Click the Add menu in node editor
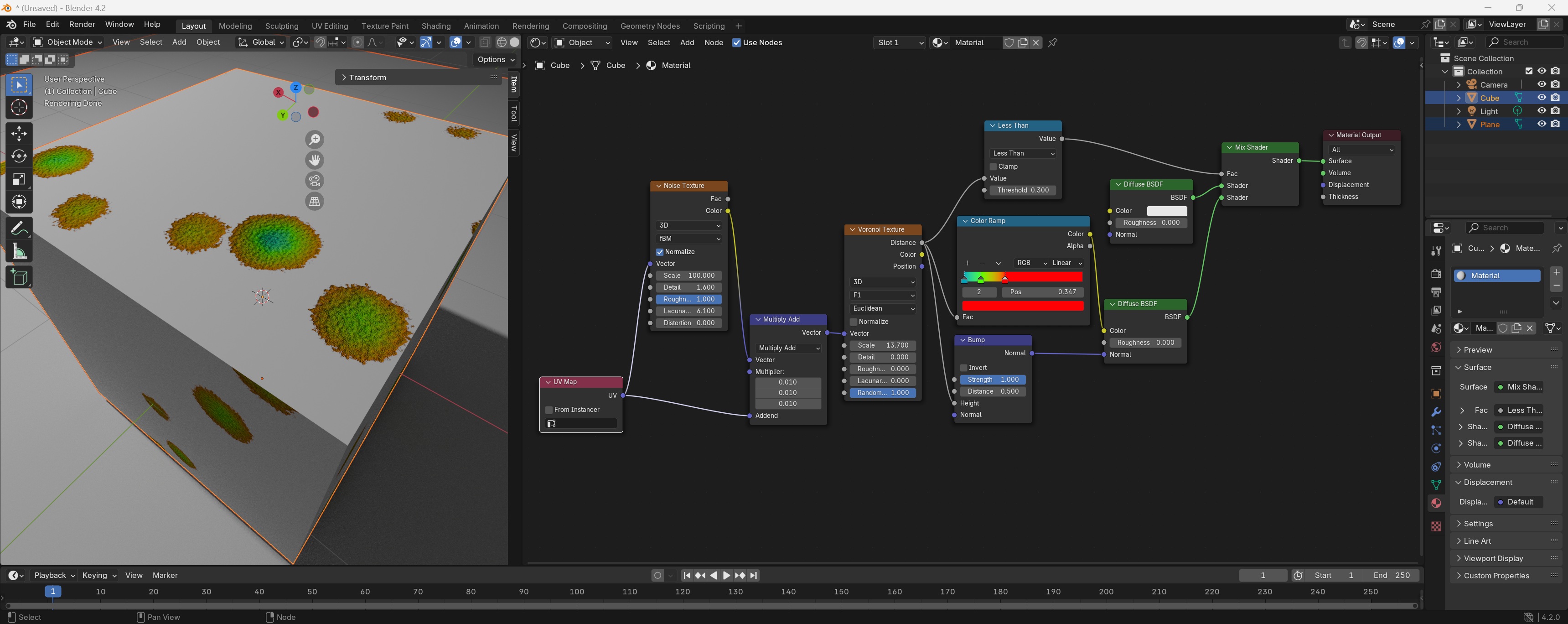1568x624 pixels. (x=687, y=42)
